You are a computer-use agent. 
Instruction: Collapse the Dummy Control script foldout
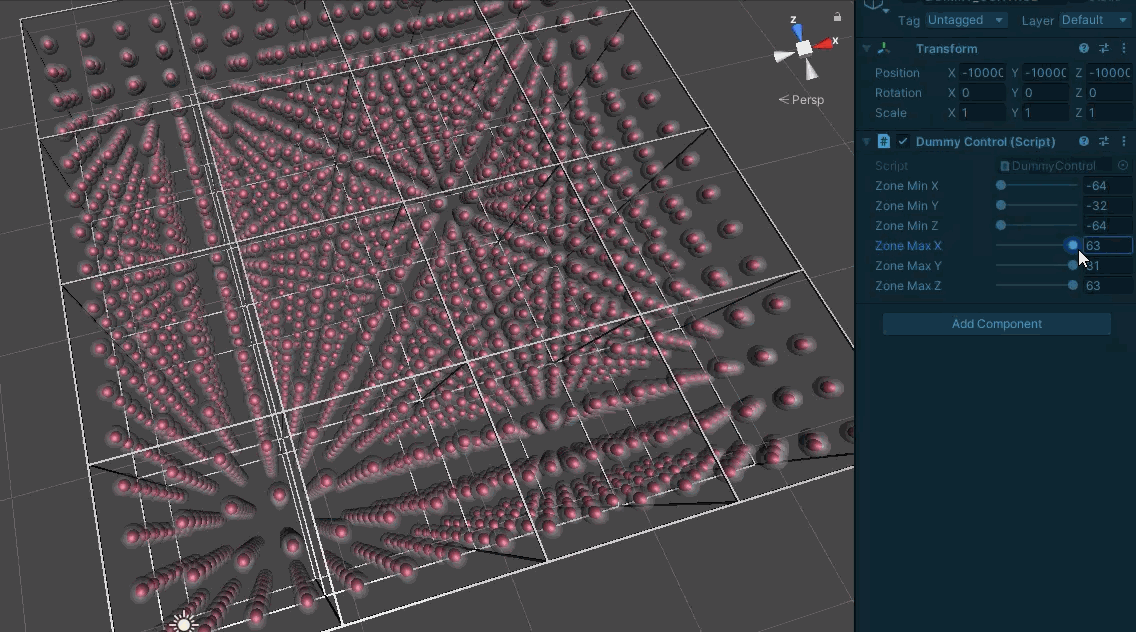click(x=866, y=141)
